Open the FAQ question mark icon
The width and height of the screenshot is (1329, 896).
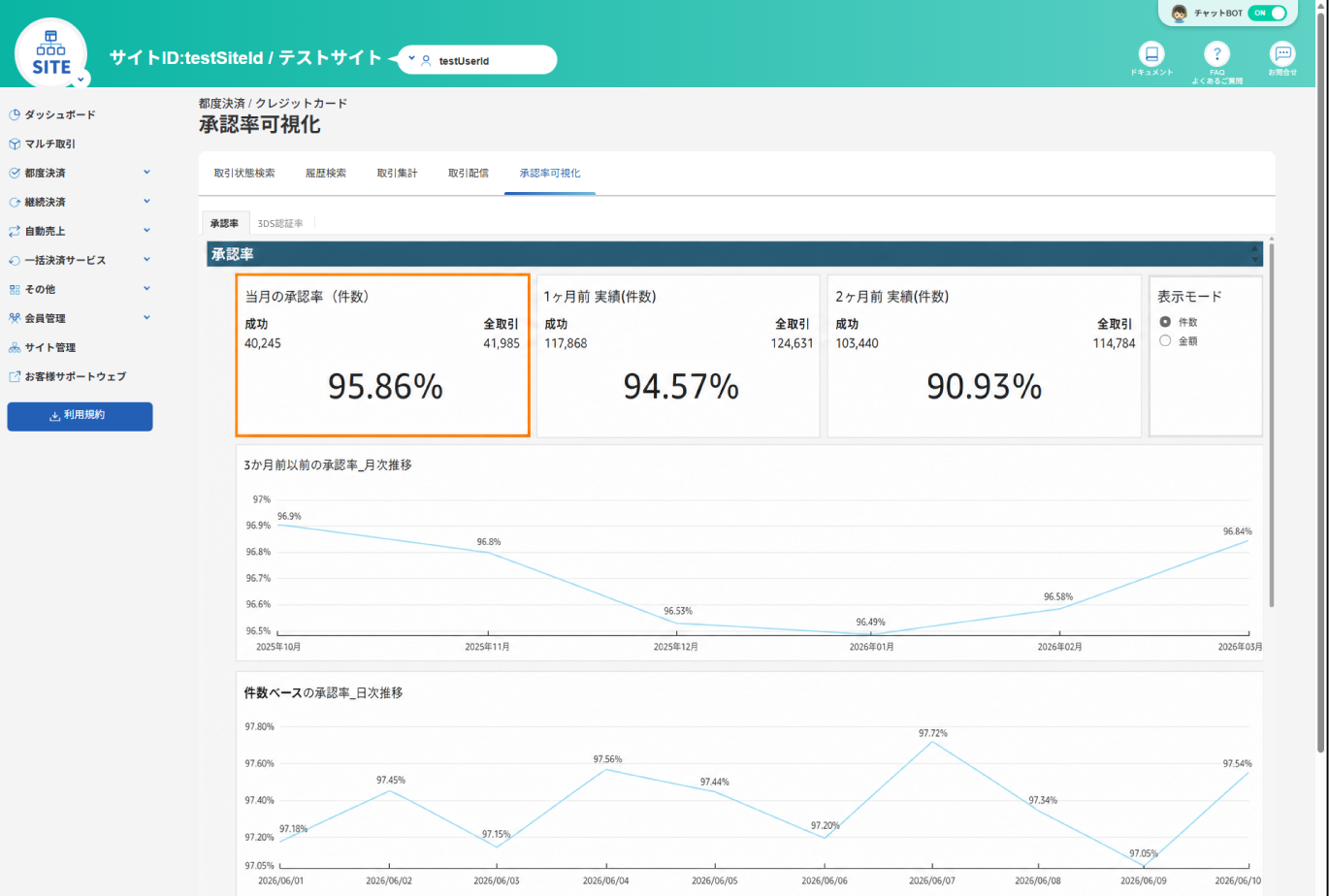pyautogui.click(x=1217, y=53)
